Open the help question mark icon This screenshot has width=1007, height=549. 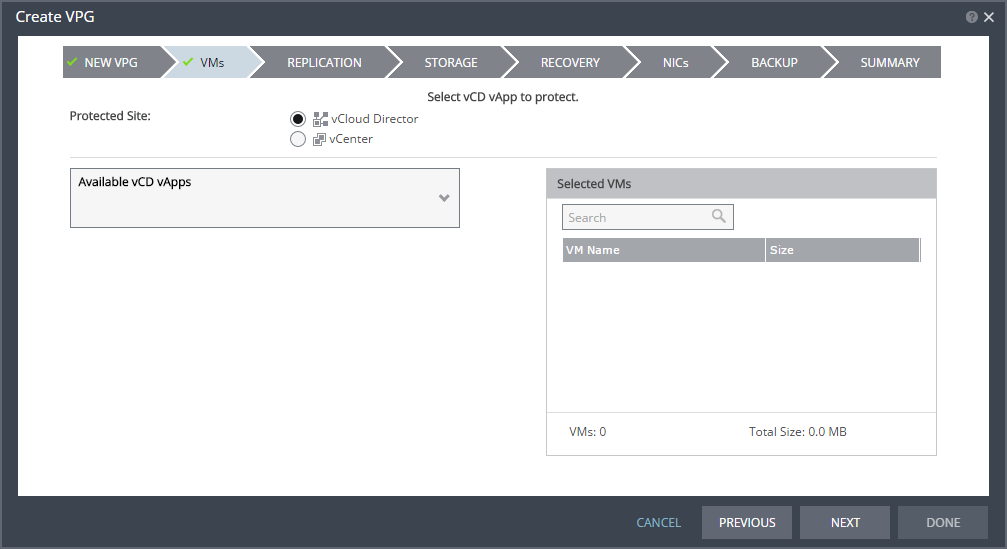[972, 17]
